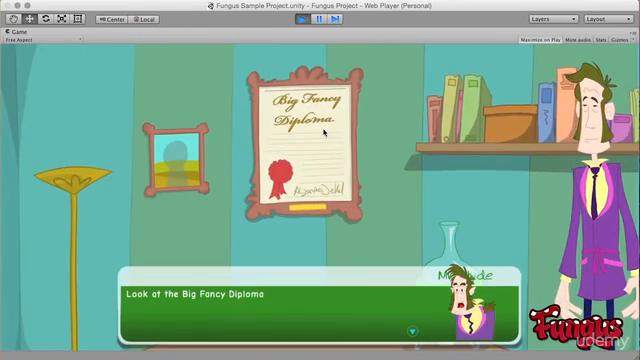Expand the Gizmos dropdown arrow
The image size is (640, 360).
point(633,40)
